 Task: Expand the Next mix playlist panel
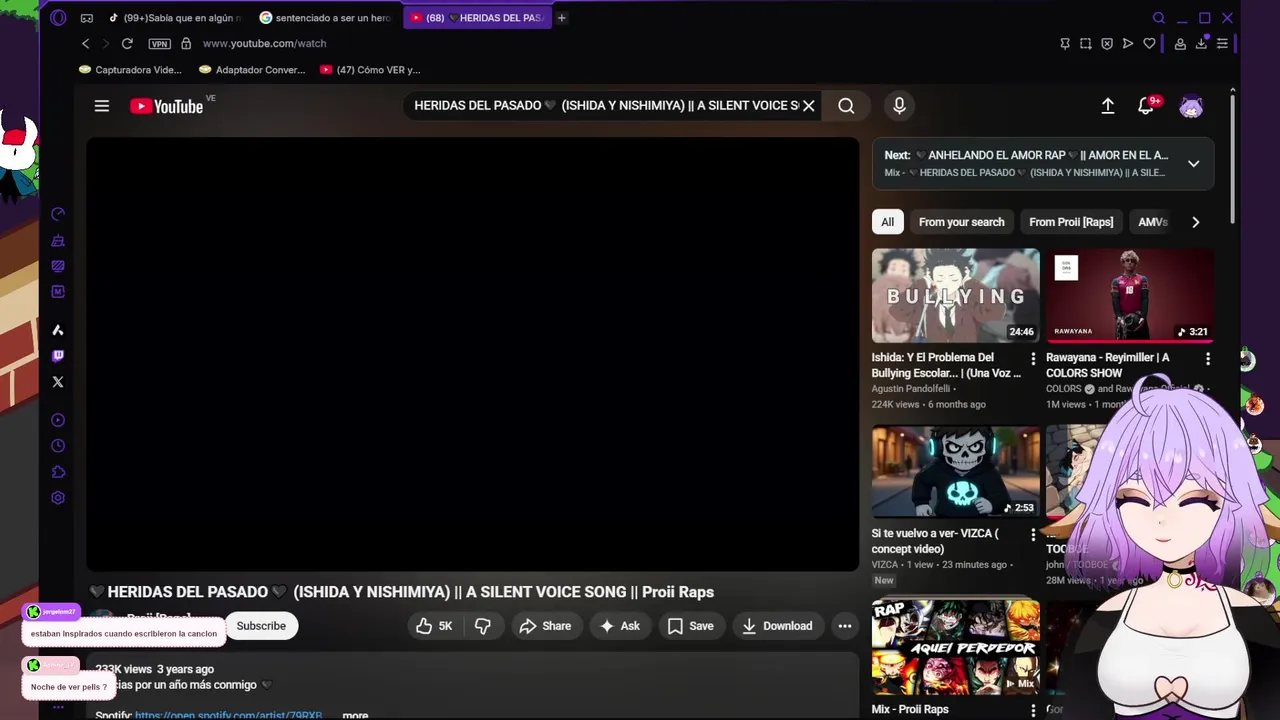click(x=1193, y=164)
